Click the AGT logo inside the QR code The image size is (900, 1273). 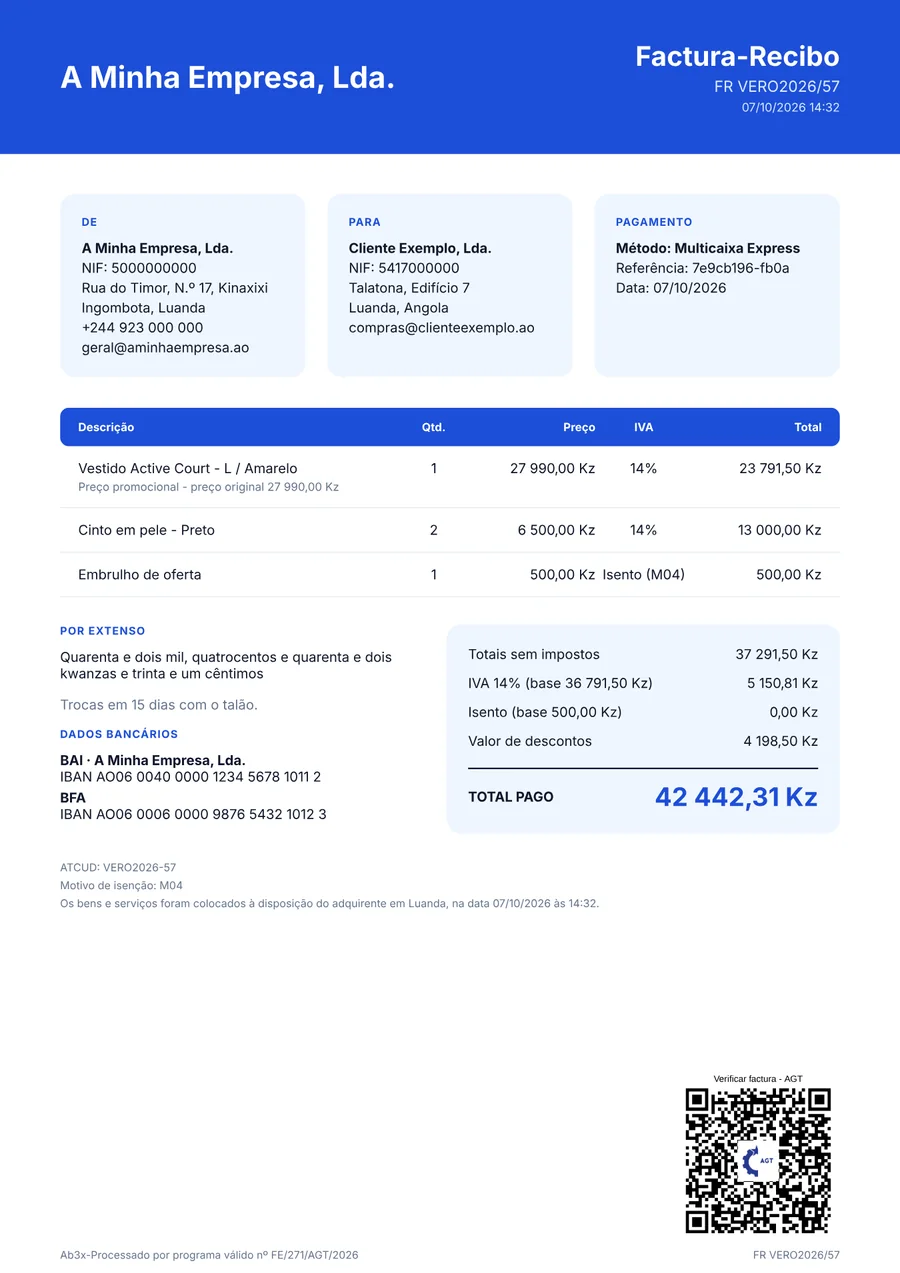[x=758, y=1161]
